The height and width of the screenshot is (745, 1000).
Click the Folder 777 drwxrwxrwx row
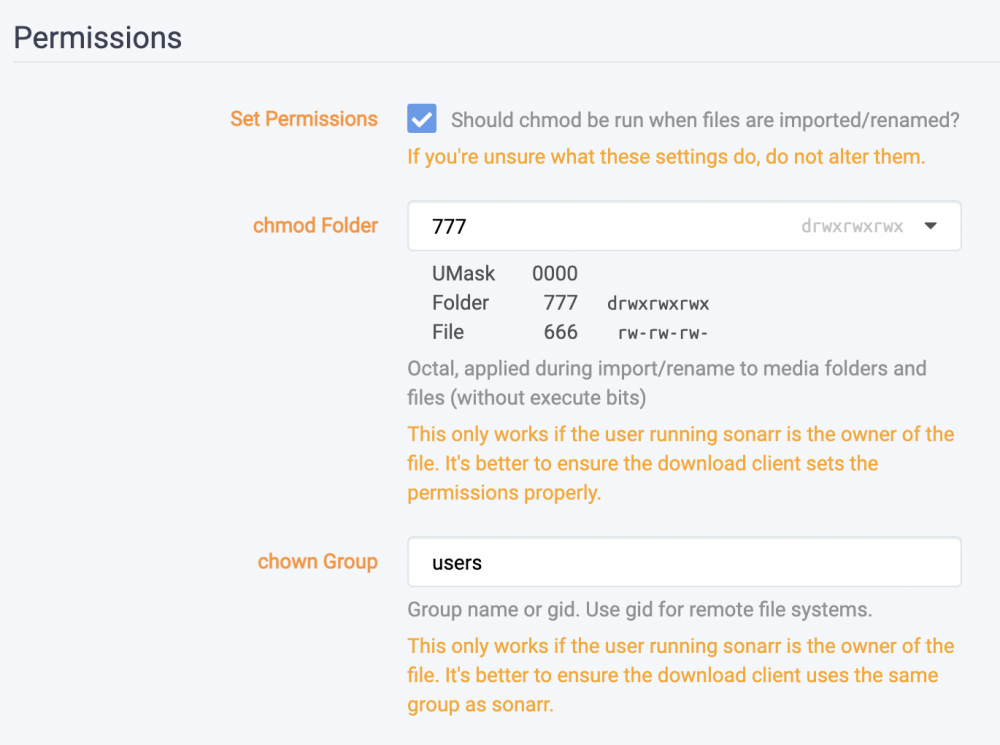coord(570,303)
